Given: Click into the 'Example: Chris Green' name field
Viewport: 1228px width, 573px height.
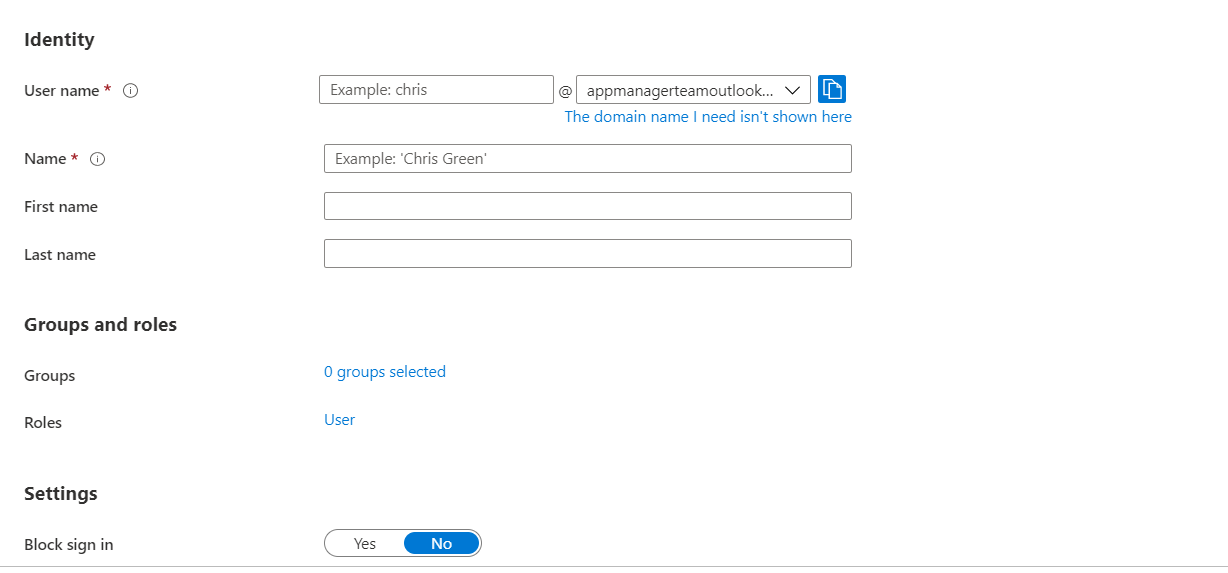Looking at the screenshot, I should click(x=587, y=159).
